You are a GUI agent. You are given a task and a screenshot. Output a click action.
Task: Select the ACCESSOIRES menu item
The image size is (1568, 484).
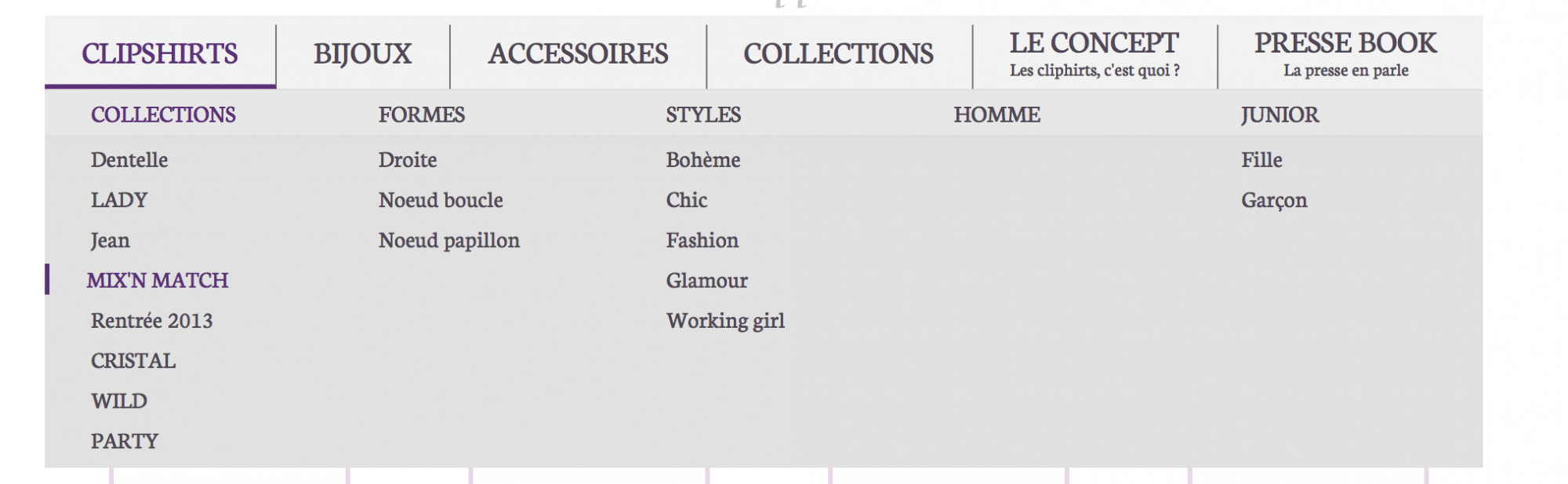click(578, 53)
